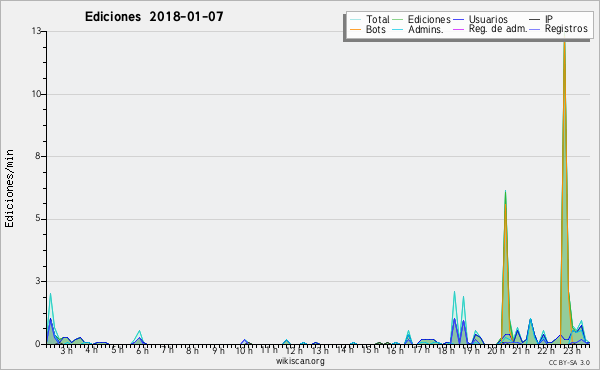Image resolution: width=600 pixels, height=370 pixels.
Task: Click the '3 h' x-axis label
Action: 66,350
